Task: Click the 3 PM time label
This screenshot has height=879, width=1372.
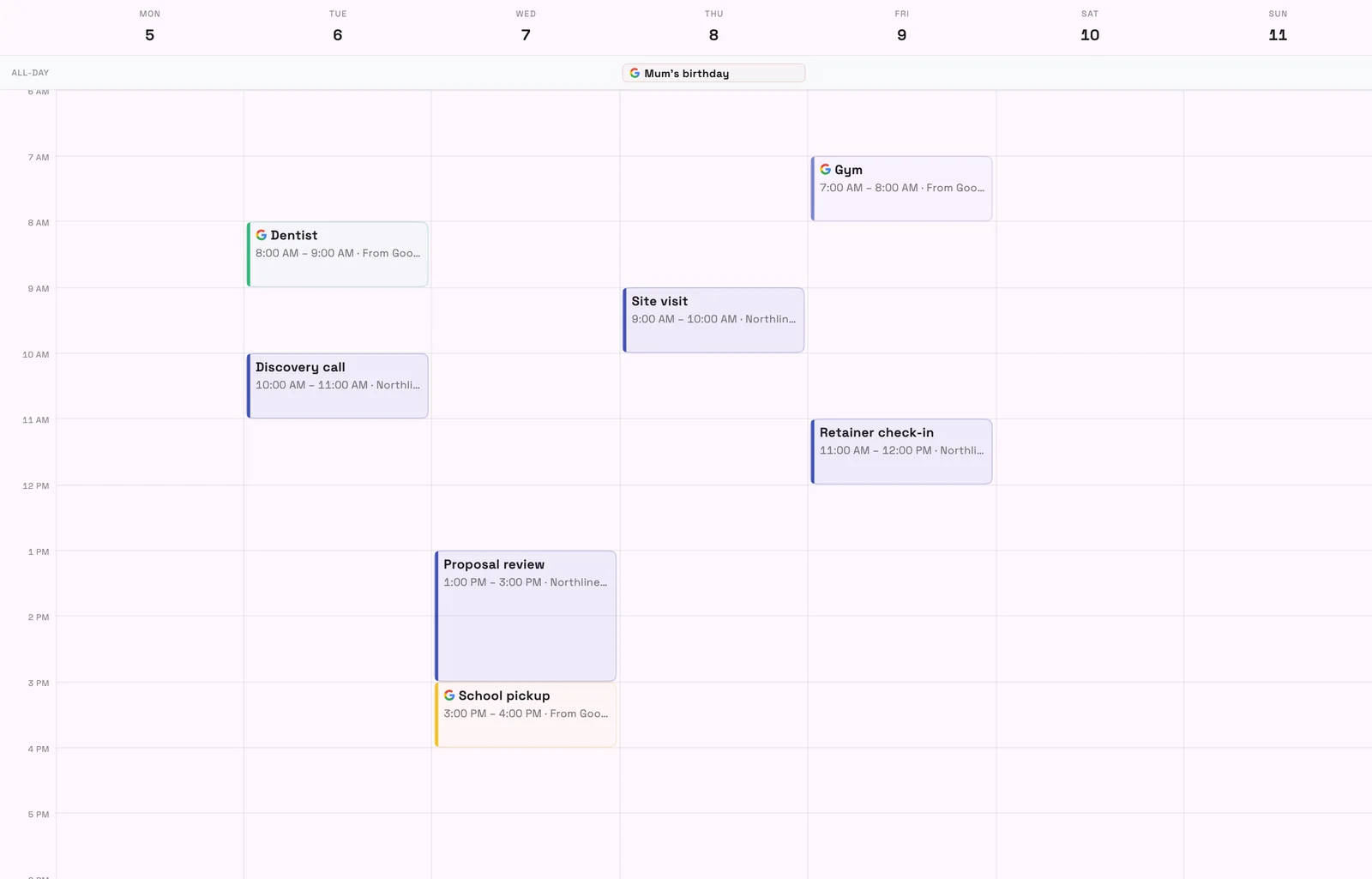Action: (39, 683)
